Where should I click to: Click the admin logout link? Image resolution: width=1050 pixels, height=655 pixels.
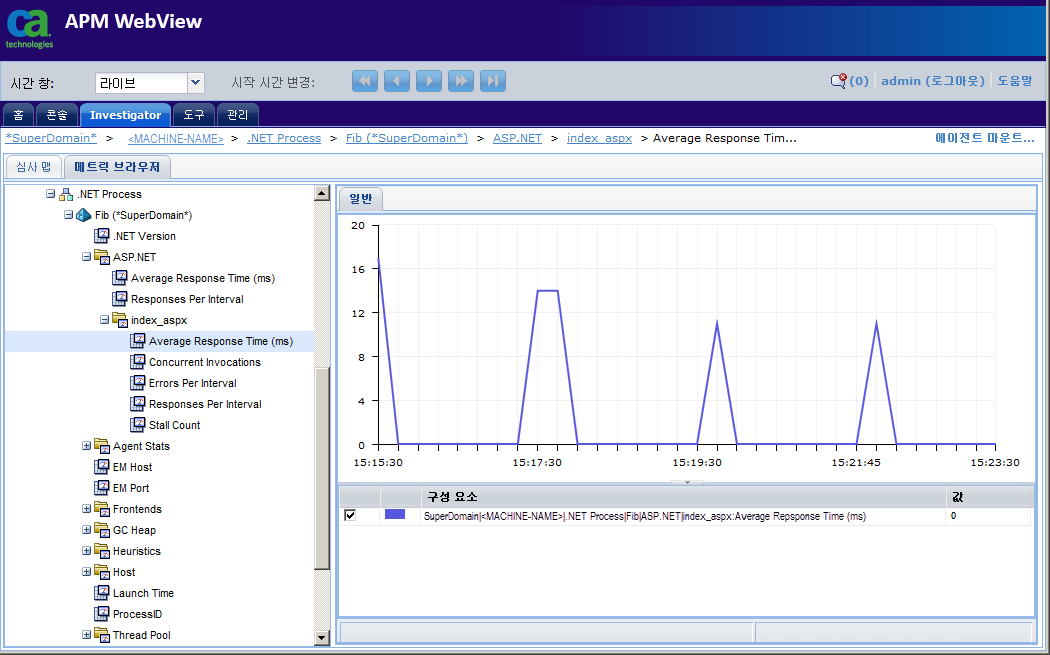[932, 81]
